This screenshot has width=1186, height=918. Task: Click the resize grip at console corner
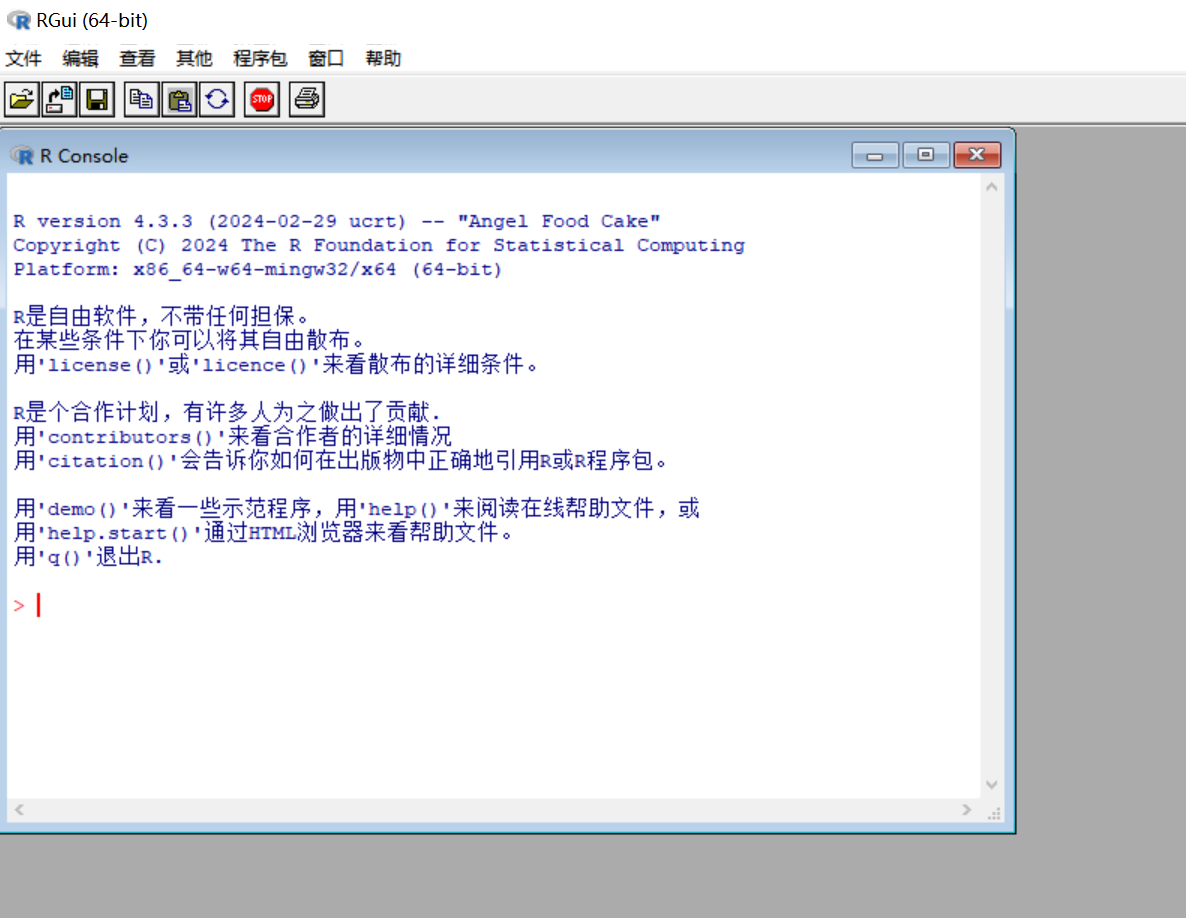click(x=994, y=814)
